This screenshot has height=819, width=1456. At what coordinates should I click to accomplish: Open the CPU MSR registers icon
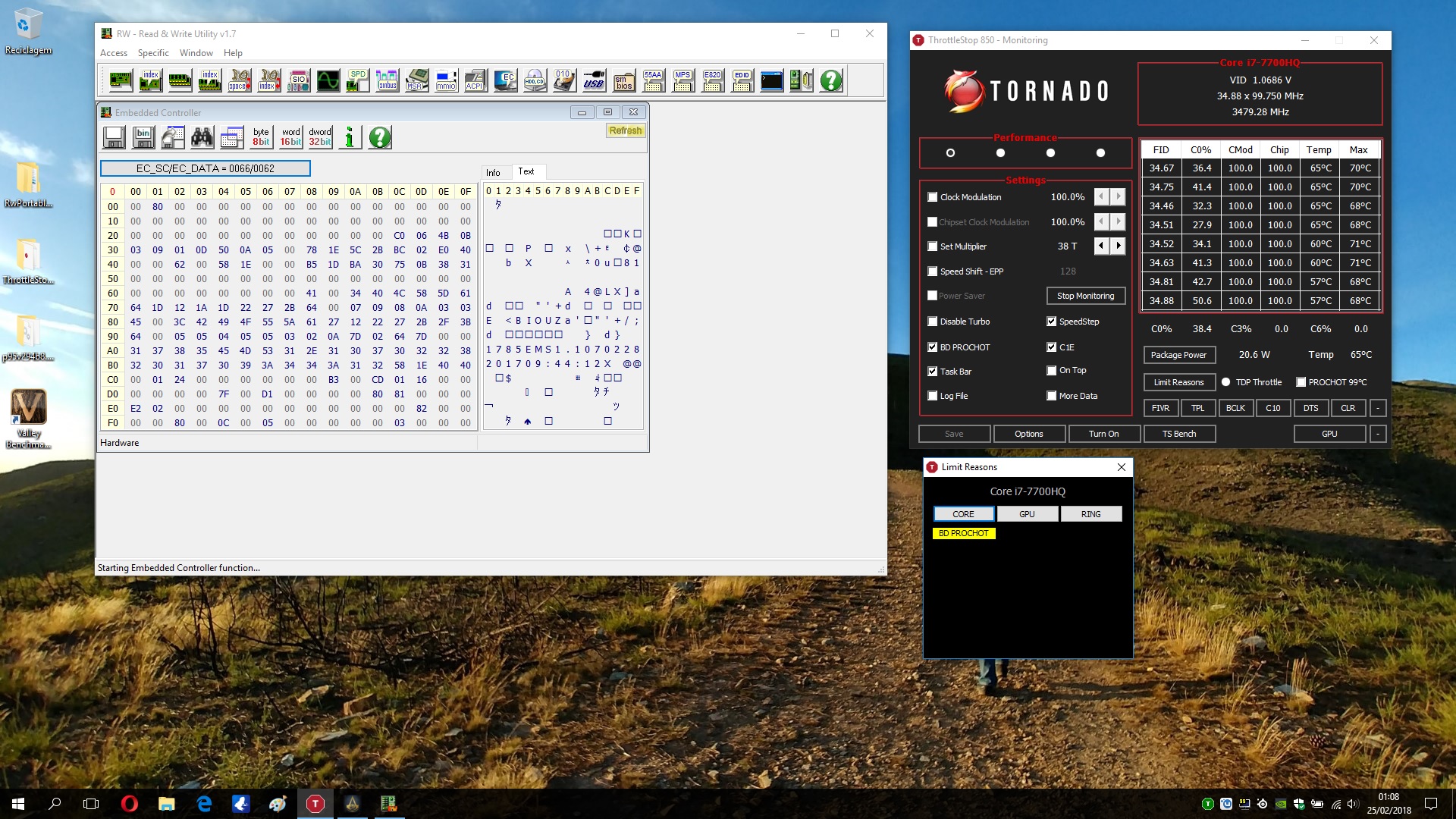pos(416,80)
